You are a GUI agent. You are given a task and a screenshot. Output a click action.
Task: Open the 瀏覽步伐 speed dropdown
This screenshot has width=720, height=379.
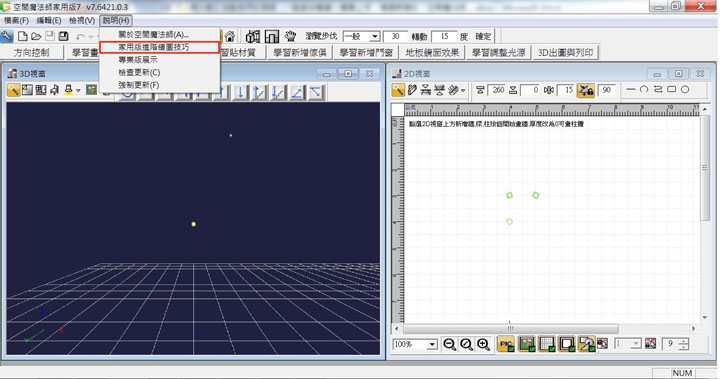[375, 36]
